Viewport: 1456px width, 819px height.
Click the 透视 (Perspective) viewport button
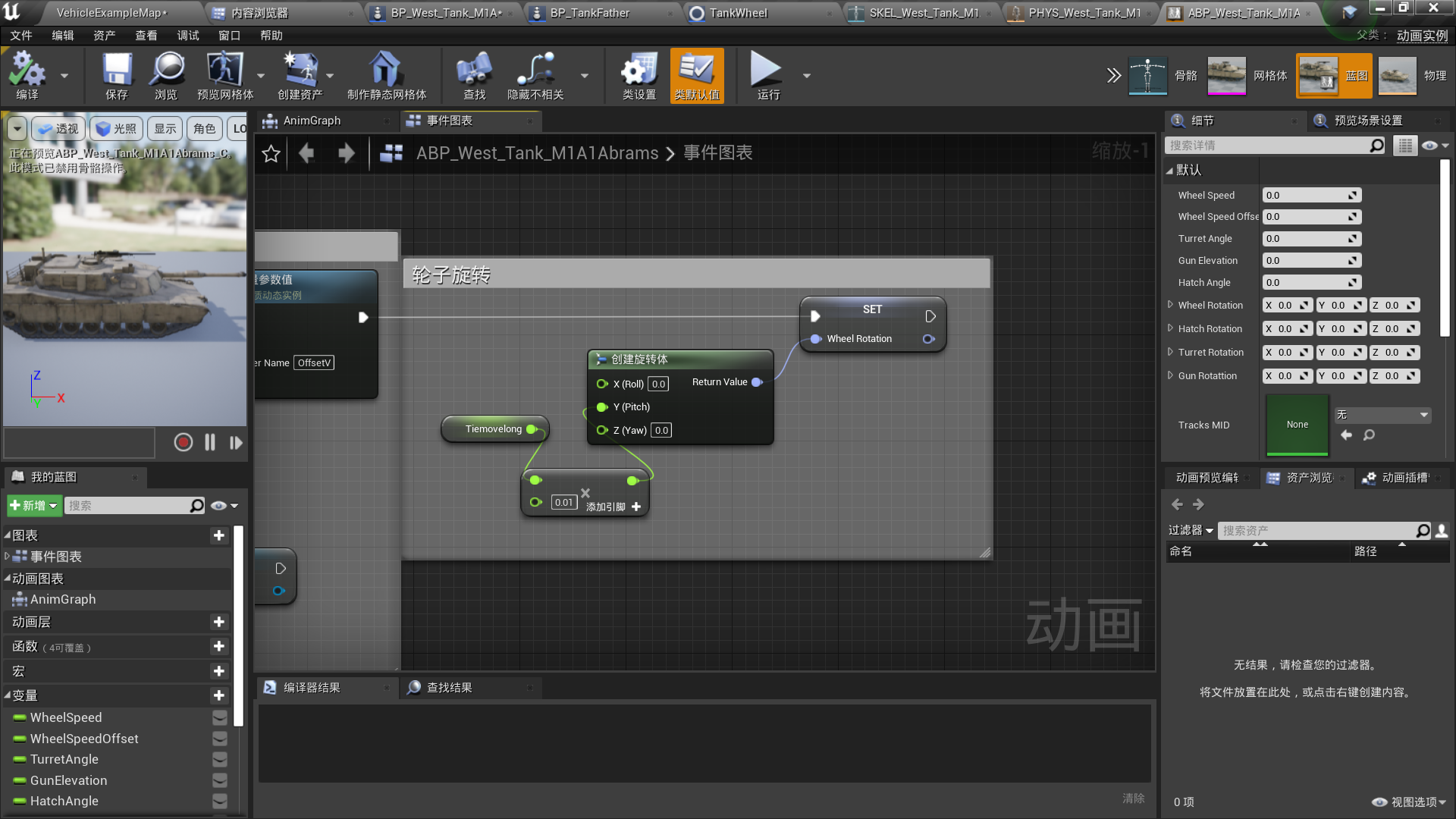pos(59,129)
